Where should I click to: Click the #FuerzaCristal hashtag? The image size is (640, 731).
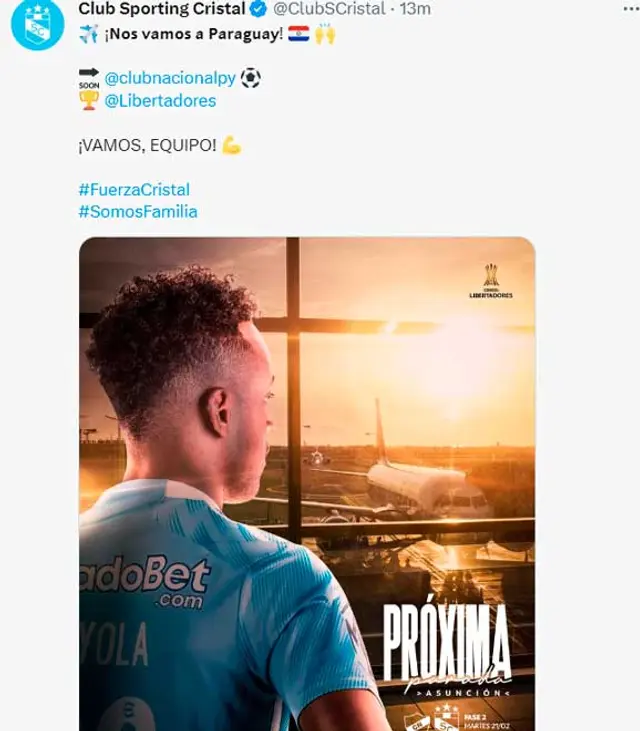tap(134, 189)
